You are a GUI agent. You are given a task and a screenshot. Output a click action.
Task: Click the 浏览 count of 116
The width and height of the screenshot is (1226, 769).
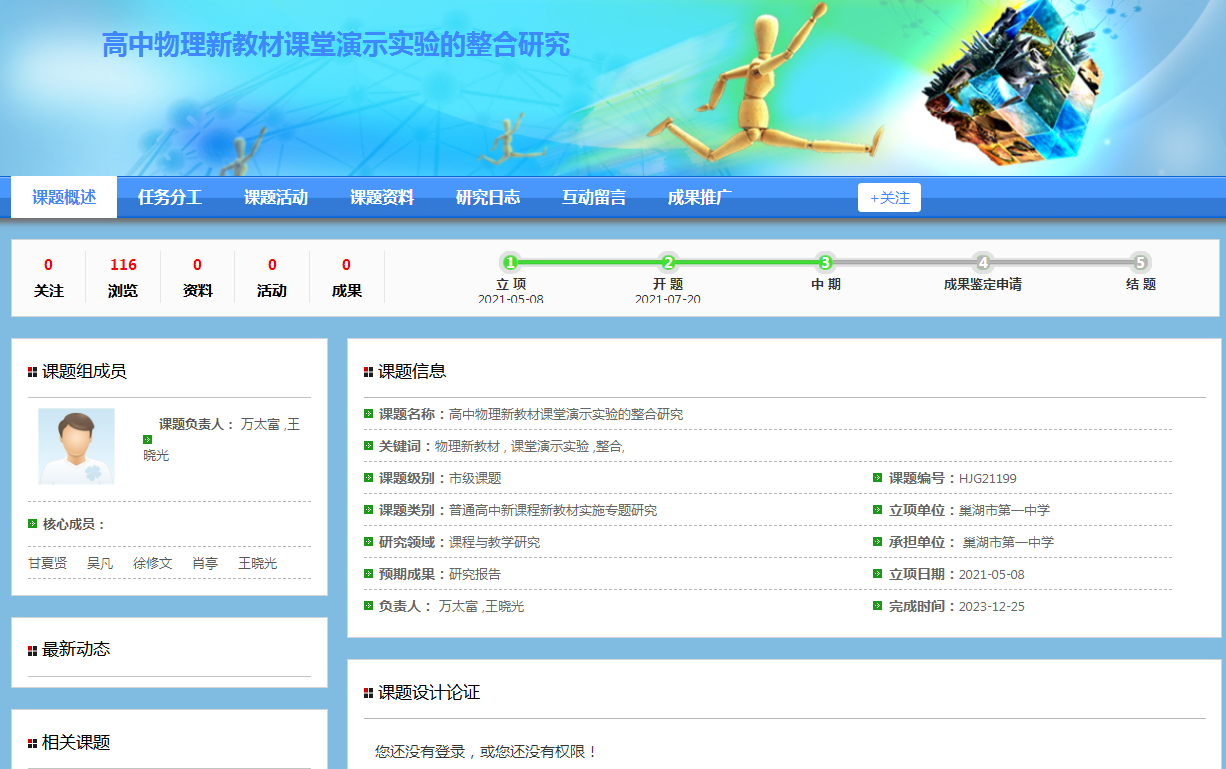[123, 265]
